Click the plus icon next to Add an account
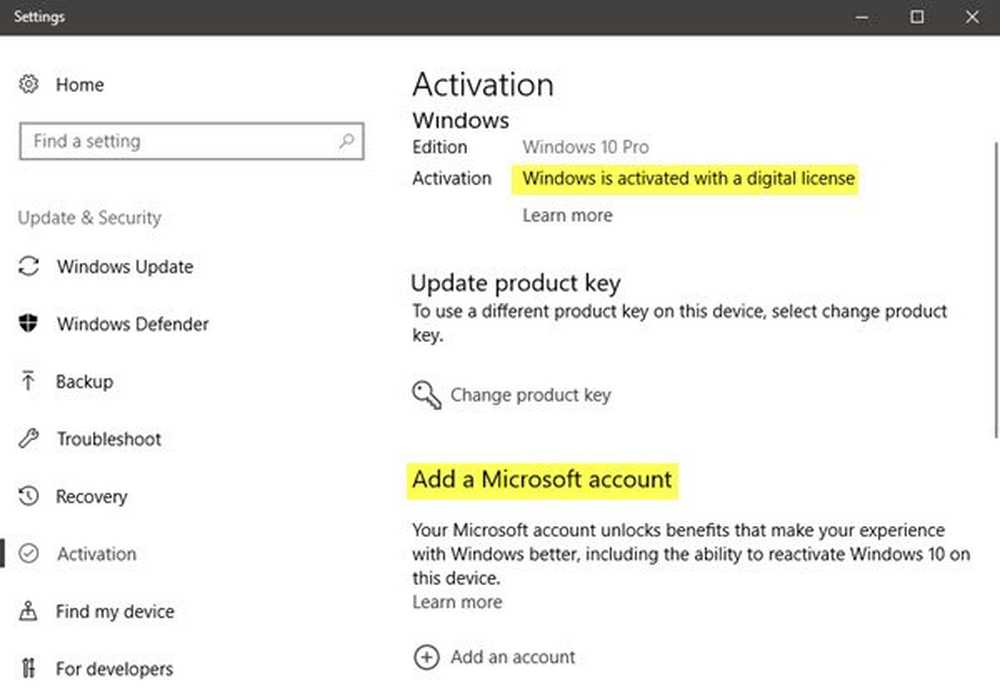This screenshot has height=698, width=1000. tap(426, 657)
